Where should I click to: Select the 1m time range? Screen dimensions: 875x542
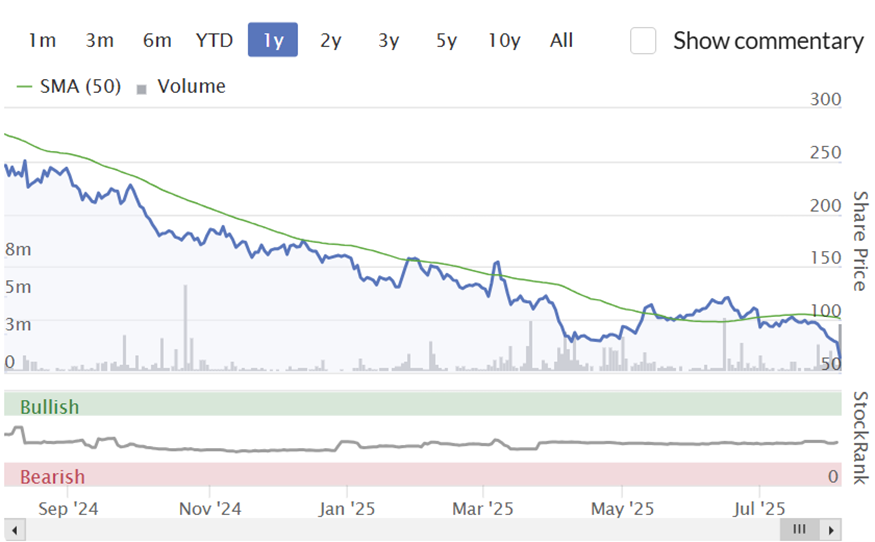tap(42, 40)
